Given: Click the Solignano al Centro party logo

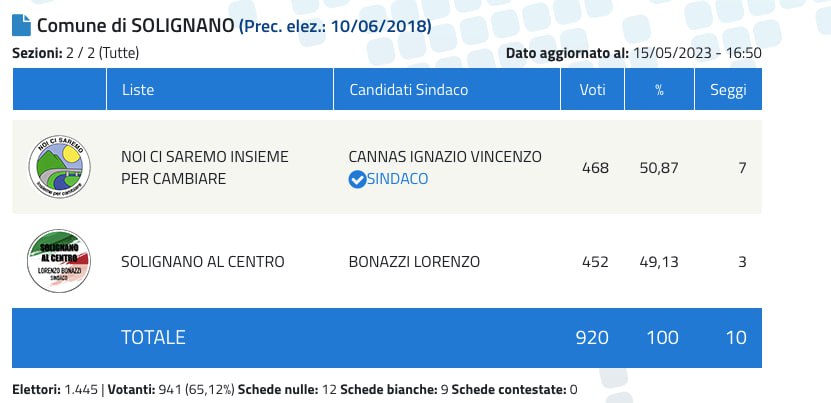Looking at the screenshot, I should (x=59, y=262).
